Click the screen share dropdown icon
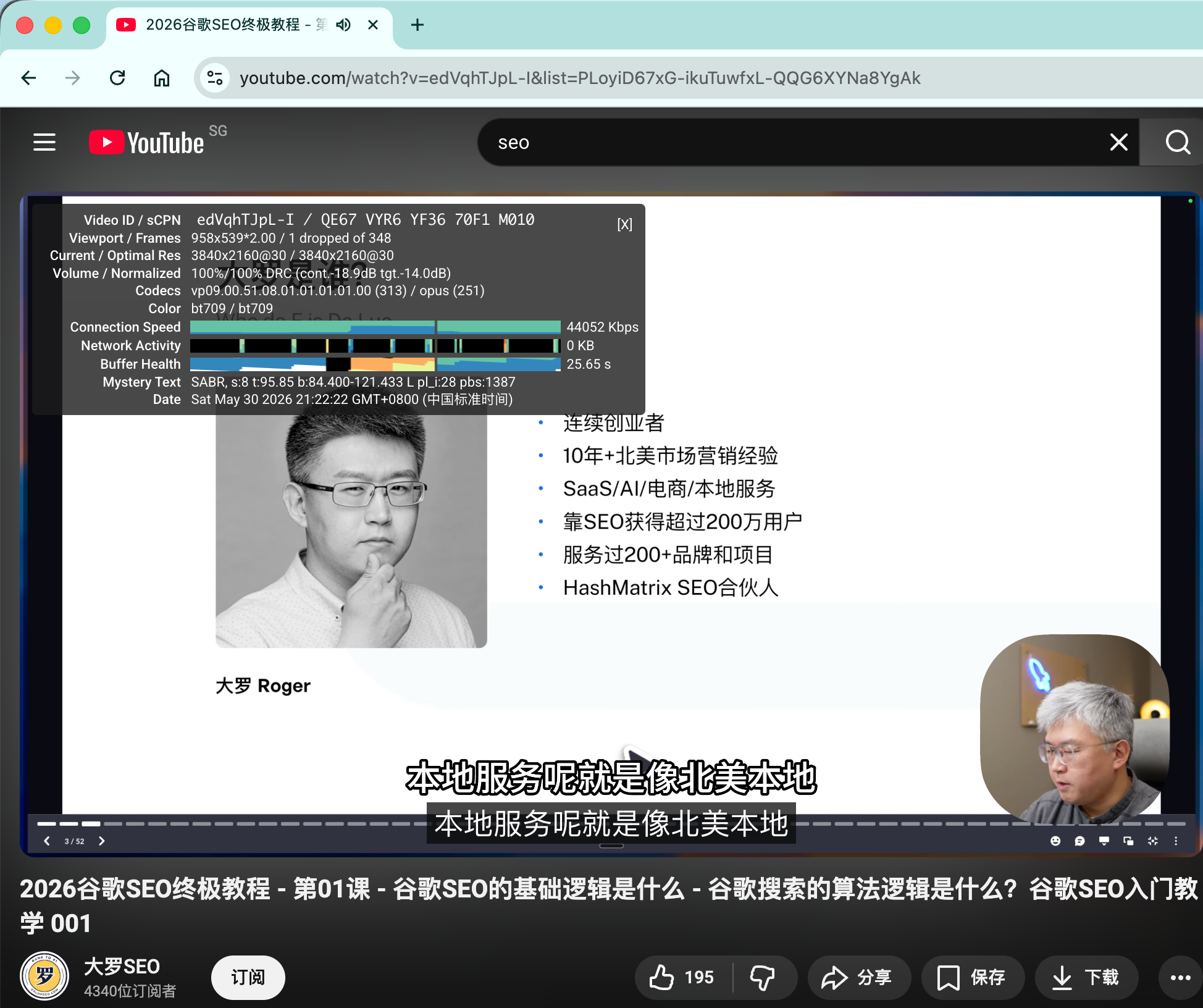1203x1008 pixels. tap(1104, 841)
